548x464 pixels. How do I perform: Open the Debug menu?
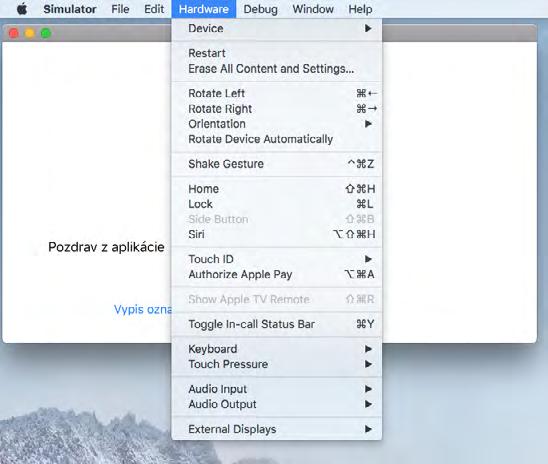tap(260, 9)
